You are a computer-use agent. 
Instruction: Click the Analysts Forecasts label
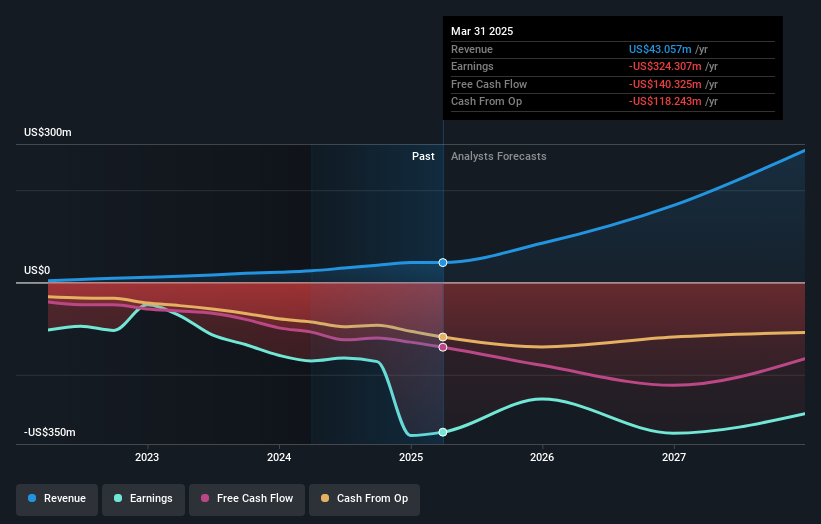(498, 156)
